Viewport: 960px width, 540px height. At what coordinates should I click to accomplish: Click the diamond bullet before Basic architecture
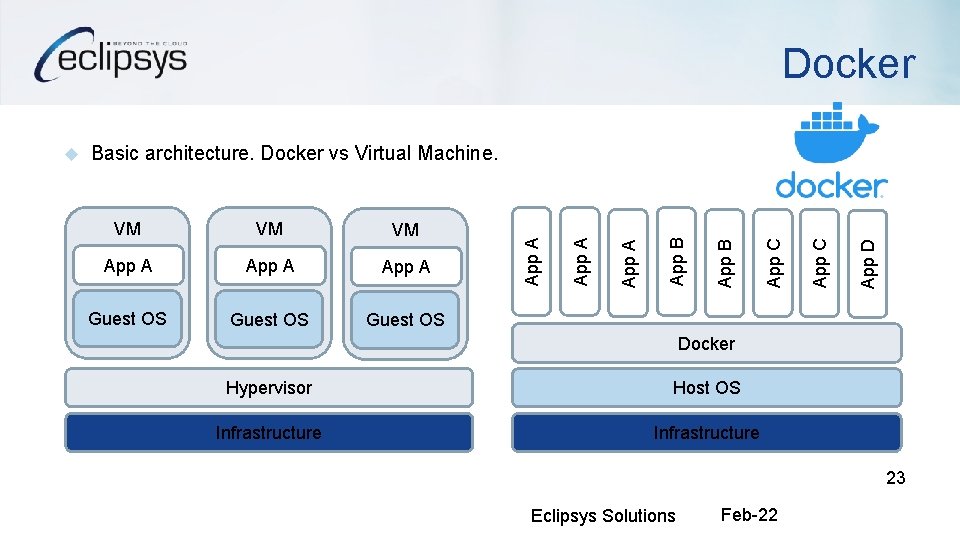(72, 154)
